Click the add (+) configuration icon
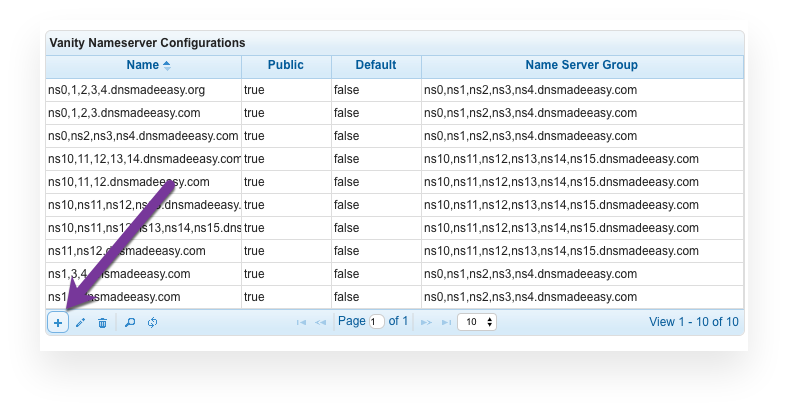Screen dimensions: 788x411 [x=58, y=323]
